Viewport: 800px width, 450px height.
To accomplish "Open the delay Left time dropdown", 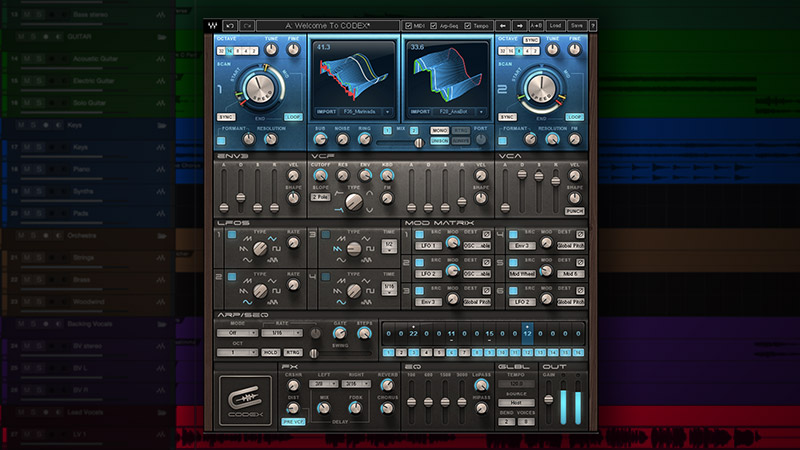I will pos(323,384).
